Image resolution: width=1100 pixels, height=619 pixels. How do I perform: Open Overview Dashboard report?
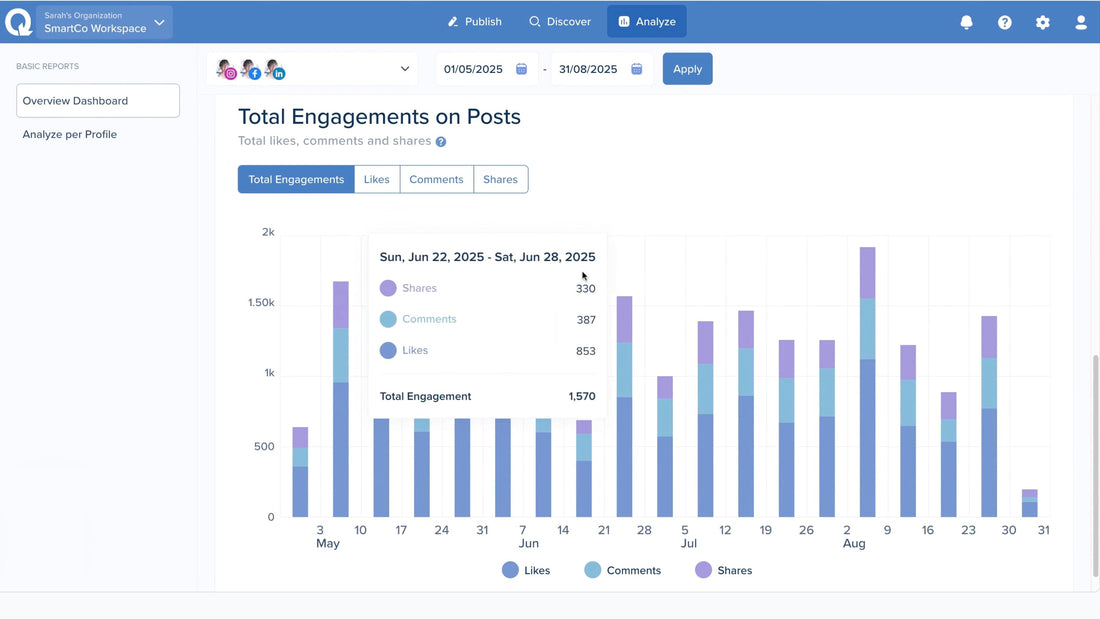tap(98, 100)
